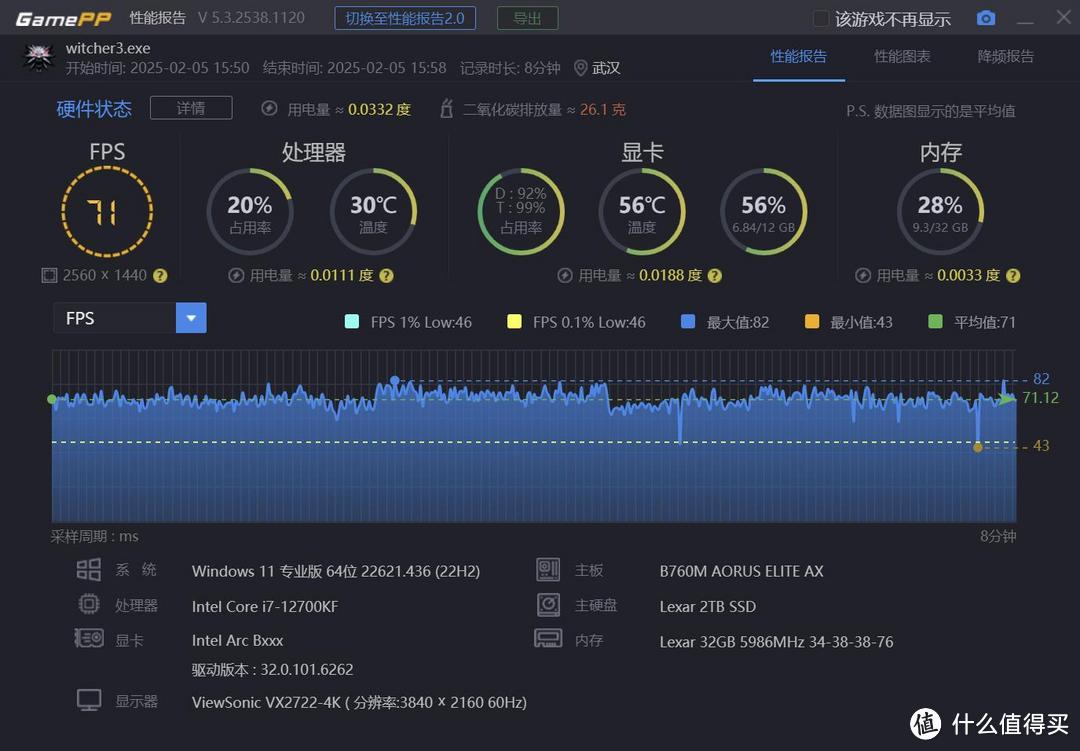Click 切换至性能报告2.0 button

[x=405, y=19]
